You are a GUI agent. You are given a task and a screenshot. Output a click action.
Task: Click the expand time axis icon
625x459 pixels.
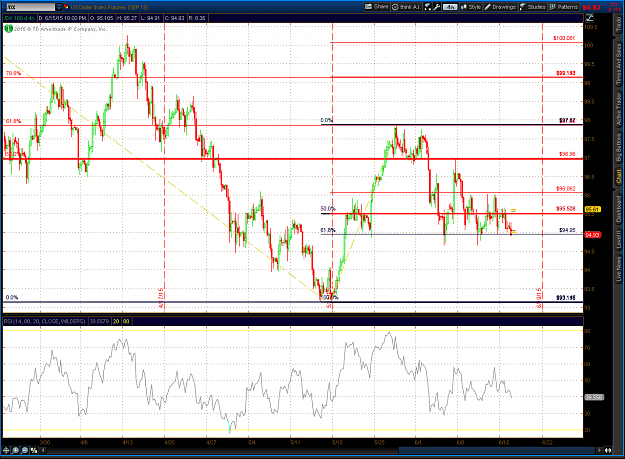click(x=608, y=450)
